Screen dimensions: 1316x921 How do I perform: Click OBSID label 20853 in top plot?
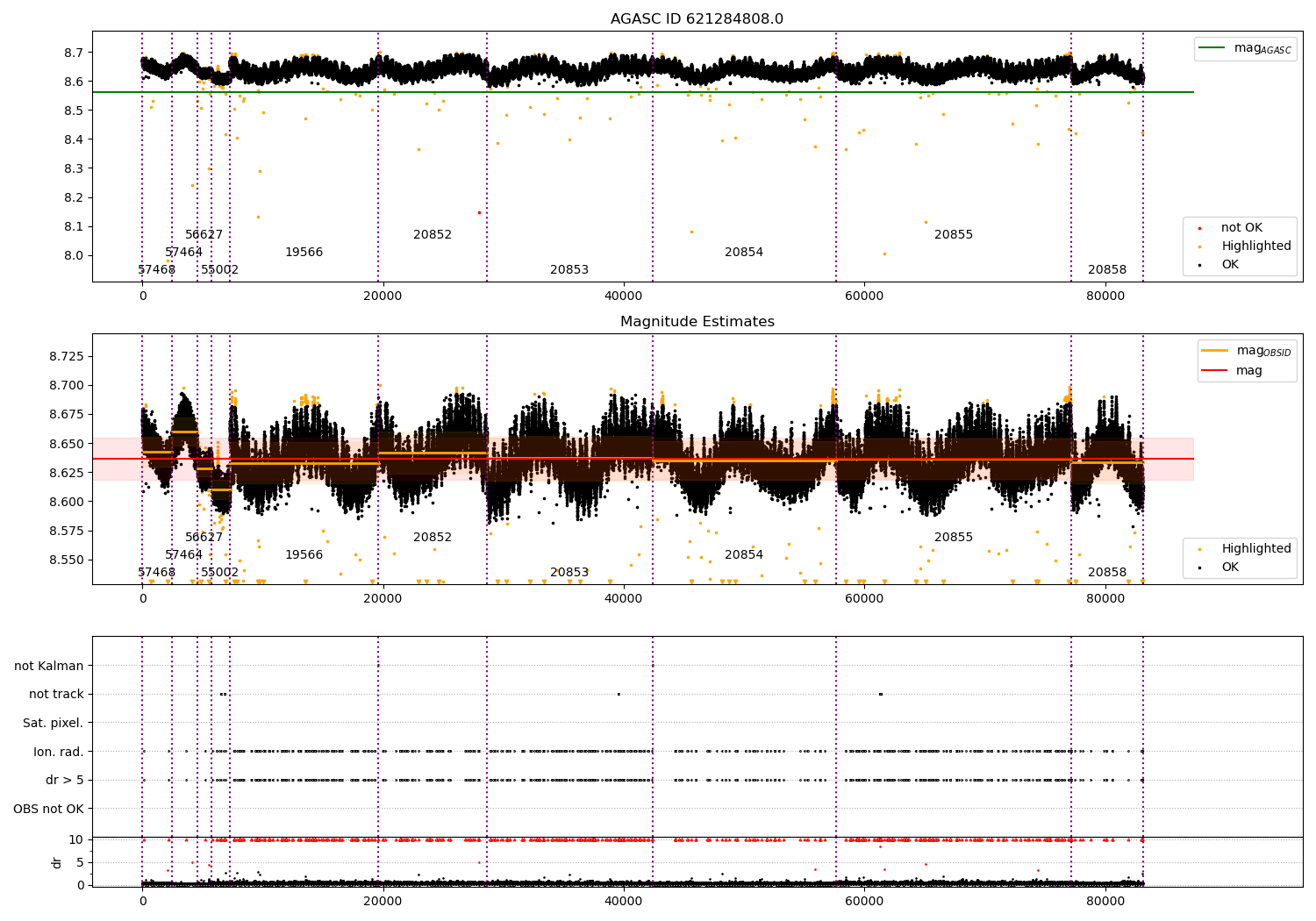point(569,270)
